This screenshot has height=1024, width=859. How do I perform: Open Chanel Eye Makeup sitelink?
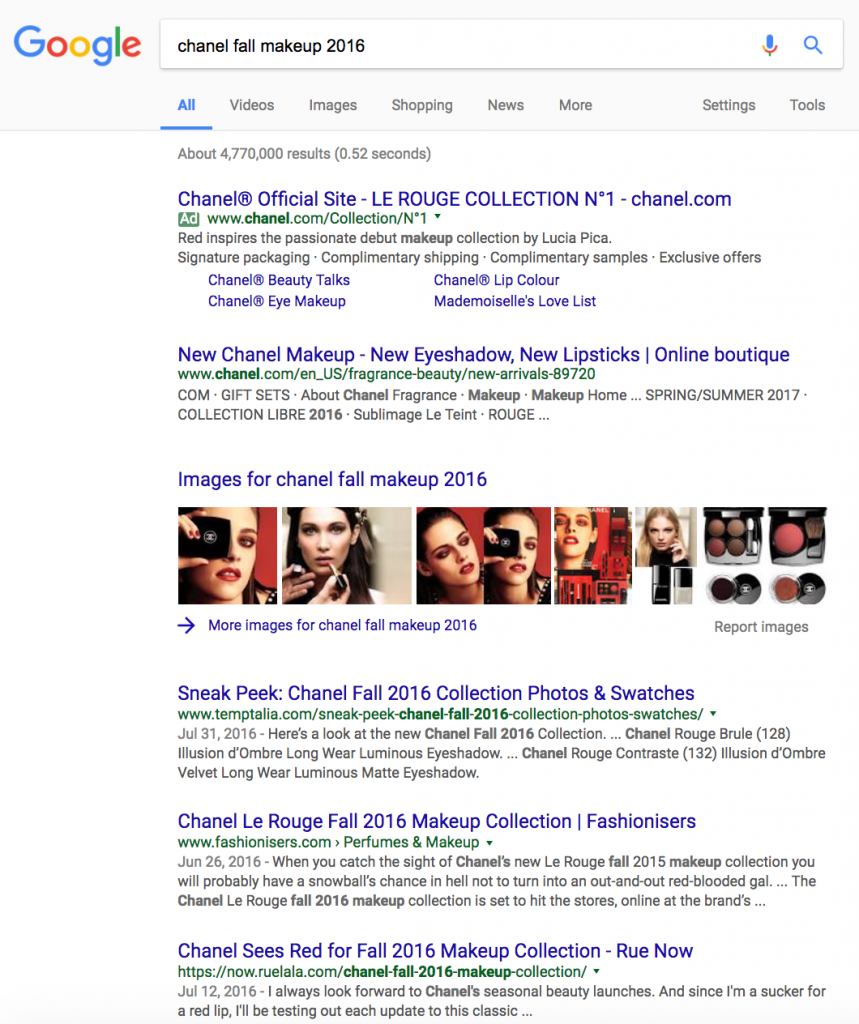tap(277, 301)
